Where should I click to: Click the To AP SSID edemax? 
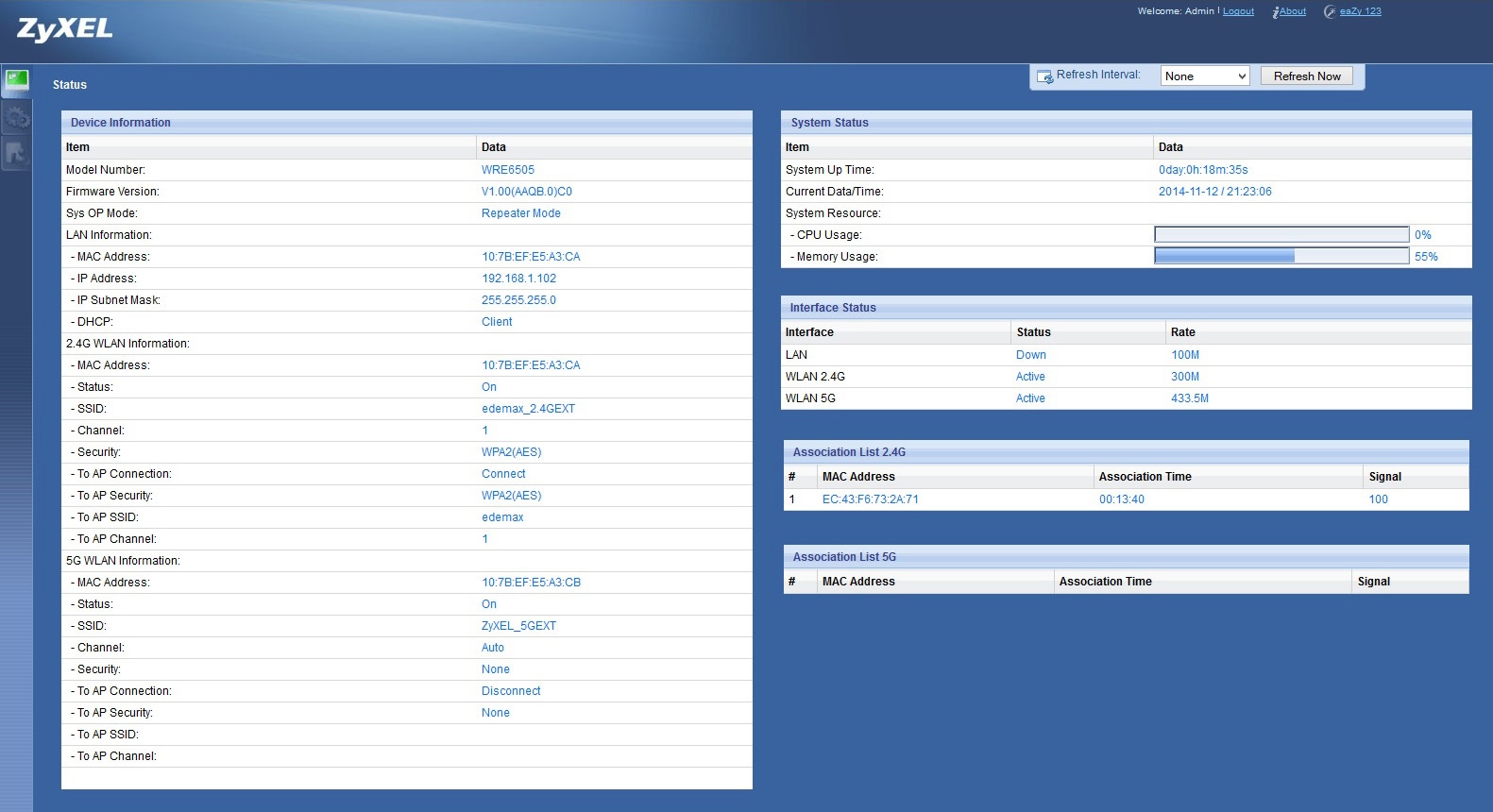[502, 517]
